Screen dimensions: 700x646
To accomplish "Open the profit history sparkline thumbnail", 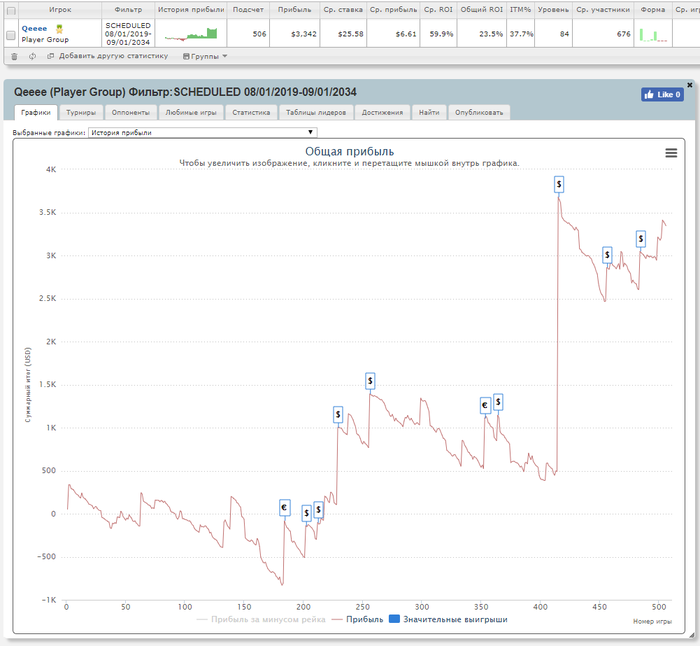I will pyautogui.click(x=191, y=34).
